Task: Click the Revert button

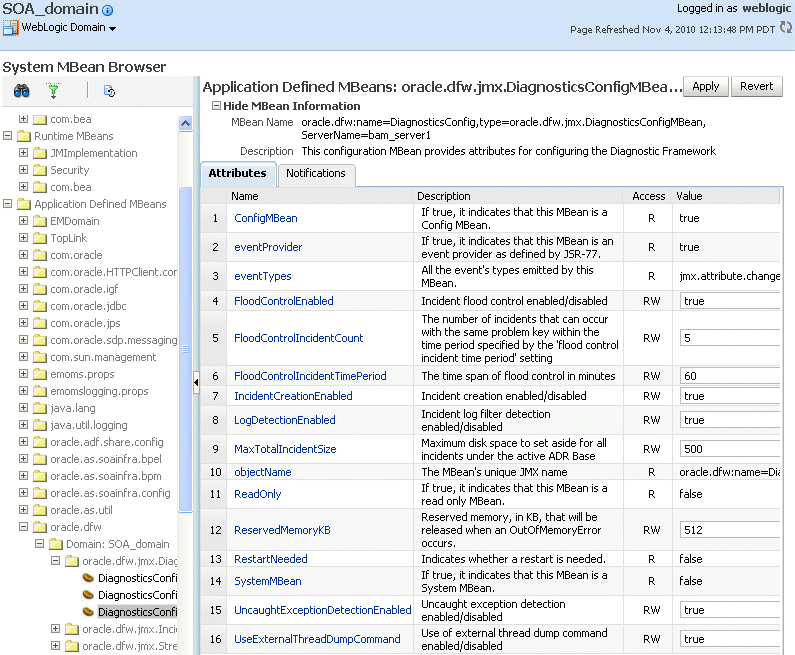Action: (x=756, y=86)
